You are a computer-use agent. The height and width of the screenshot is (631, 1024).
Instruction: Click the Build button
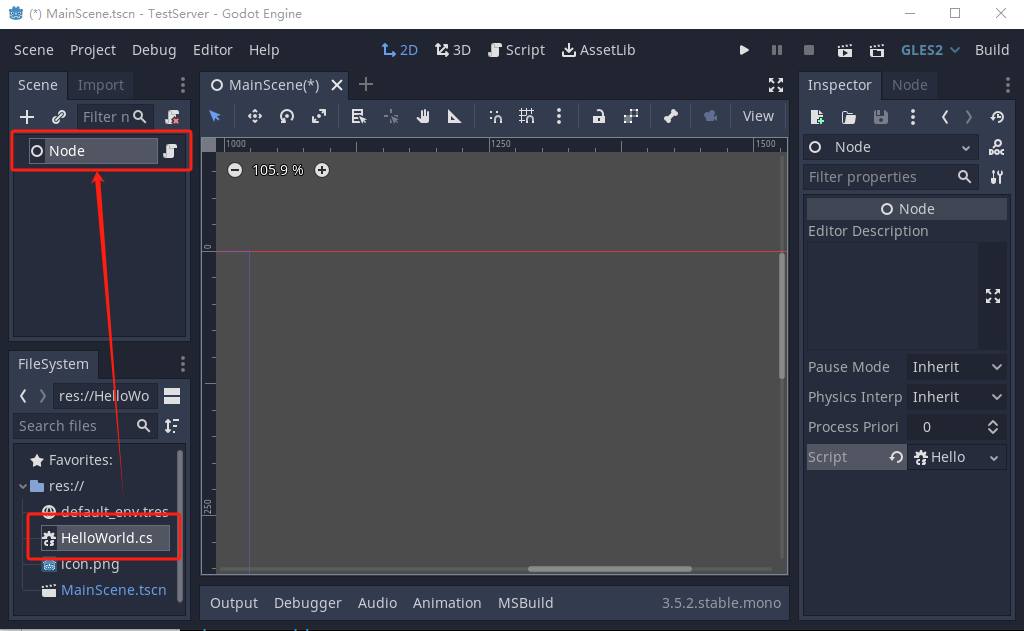[x=991, y=50]
